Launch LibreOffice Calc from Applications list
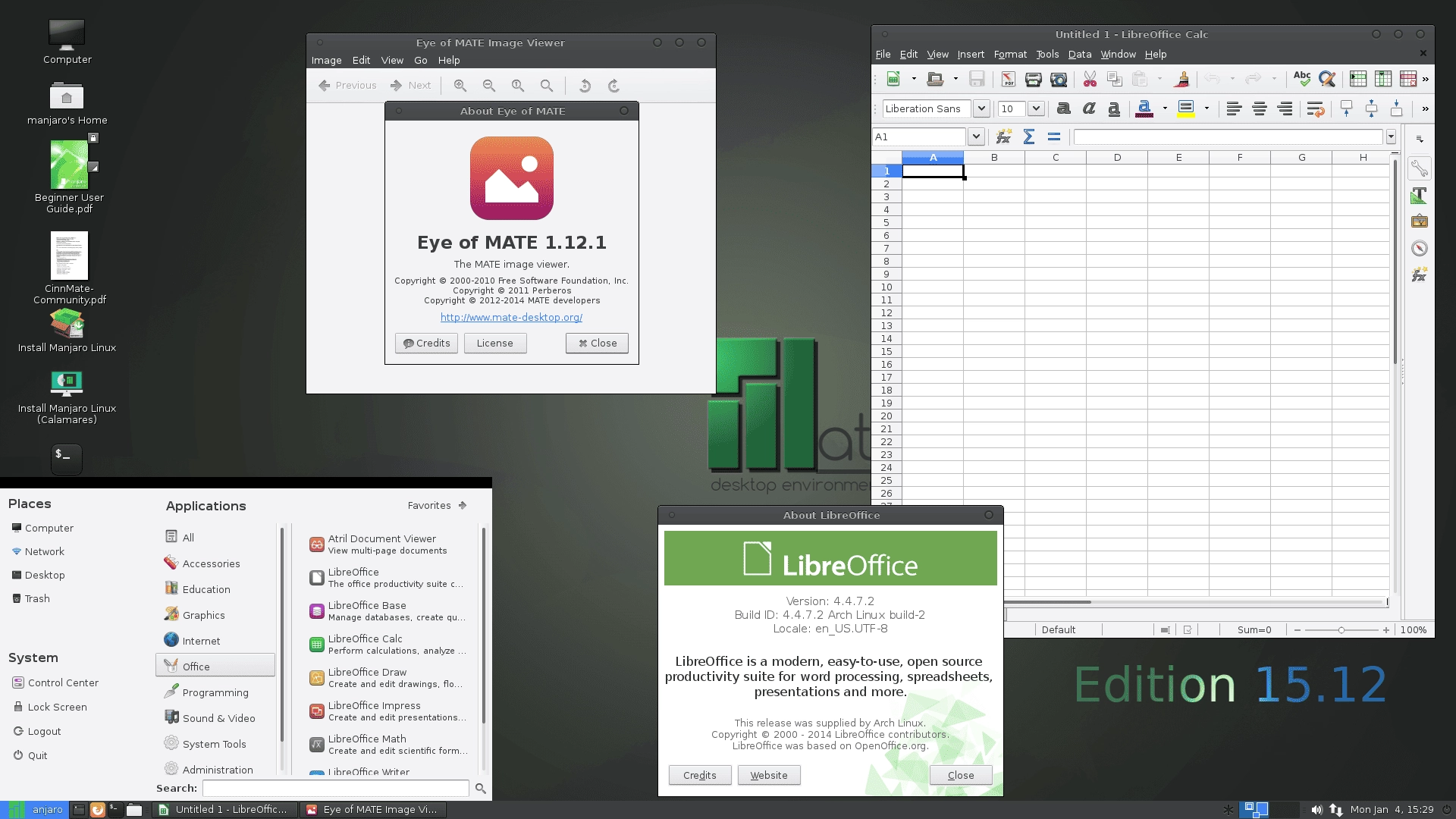The width and height of the screenshot is (1456, 819). (x=390, y=645)
